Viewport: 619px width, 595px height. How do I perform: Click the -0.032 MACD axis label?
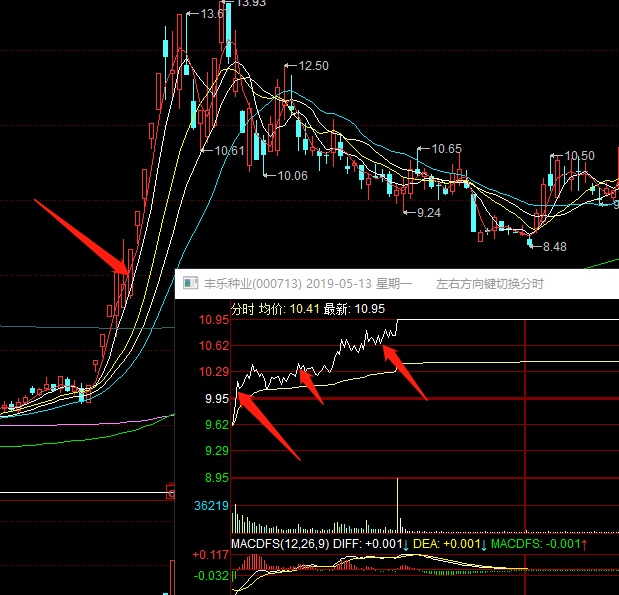[212, 576]
